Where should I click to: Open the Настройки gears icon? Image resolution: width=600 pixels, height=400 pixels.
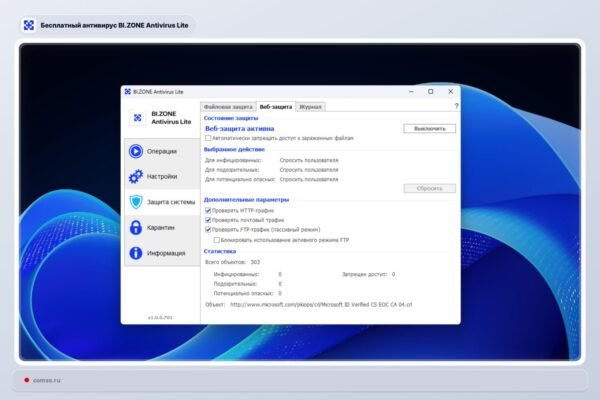(136, 176)
